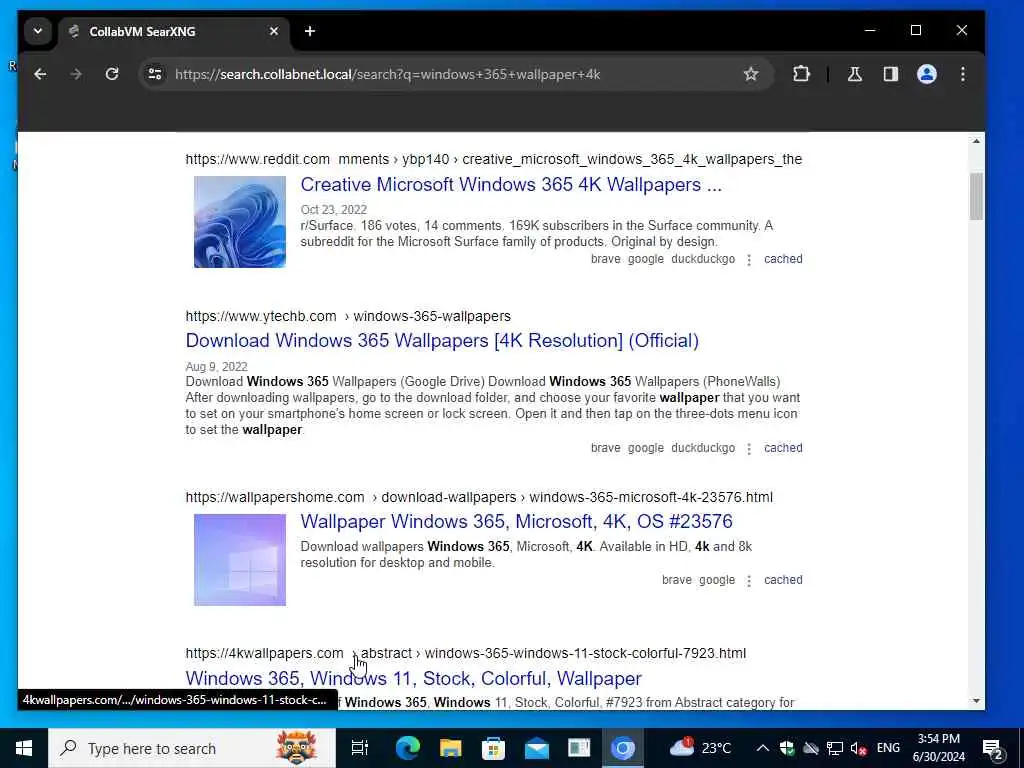Open the cloud sync tray icon
This screenshot has height=768, width=1024.
811,748
